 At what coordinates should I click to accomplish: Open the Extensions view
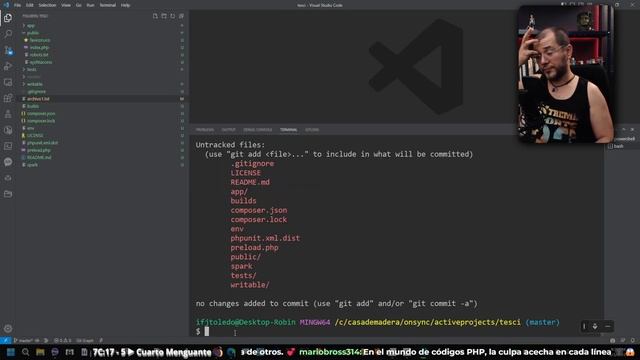point(8,98)
